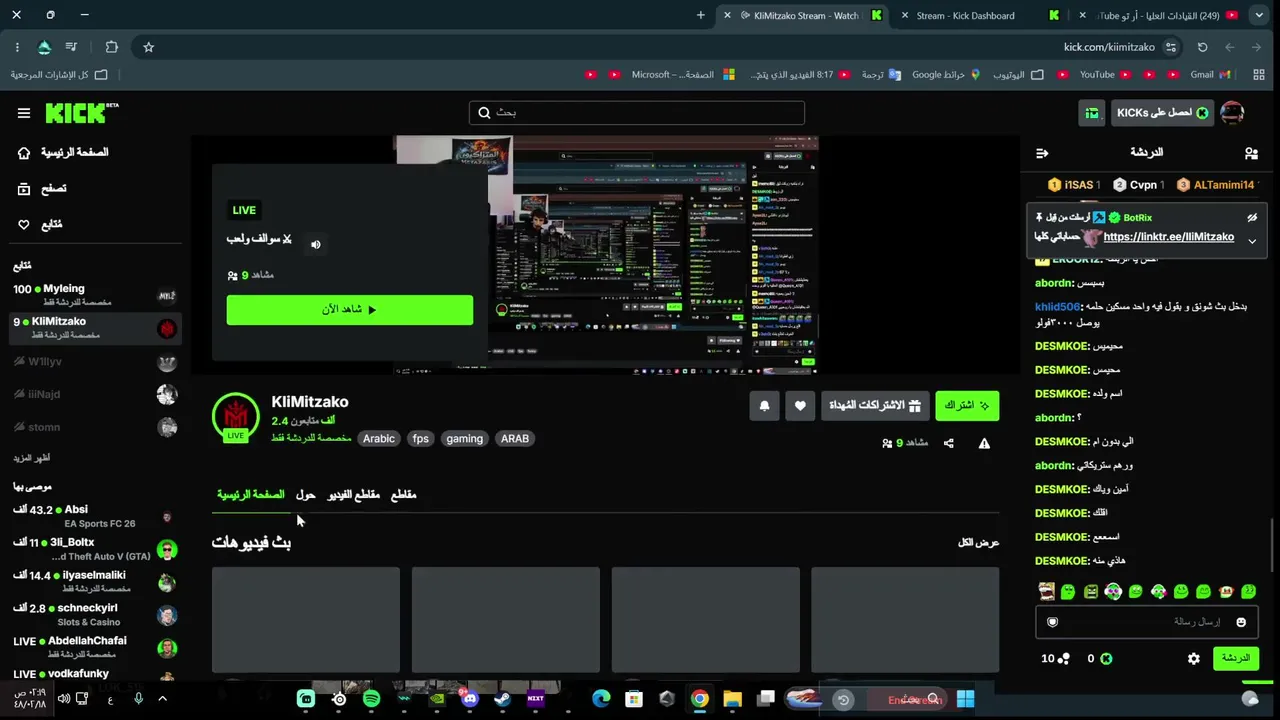Toggle the follow heart button
The height and width of the screenshot is (720, 1280).
(800, 405)
